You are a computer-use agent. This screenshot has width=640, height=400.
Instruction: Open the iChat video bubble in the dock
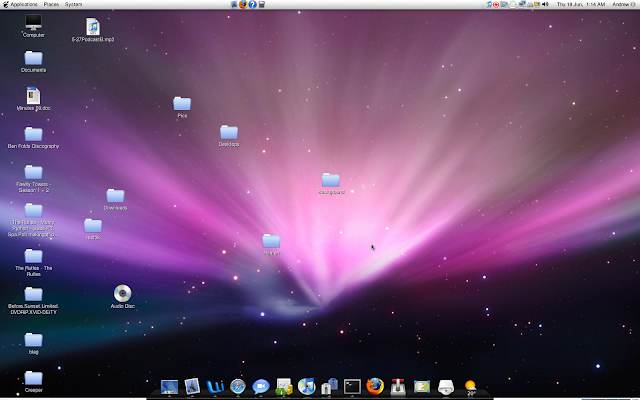click(261, 387)
